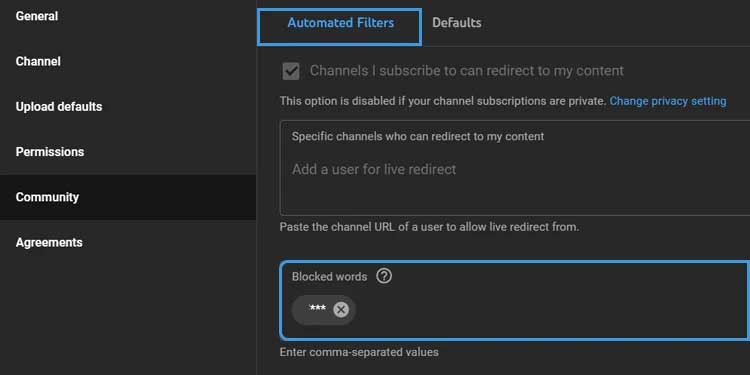Open the Blocked words help icon
Viewport: 750px width, 375px height.
tap(384, 276)
